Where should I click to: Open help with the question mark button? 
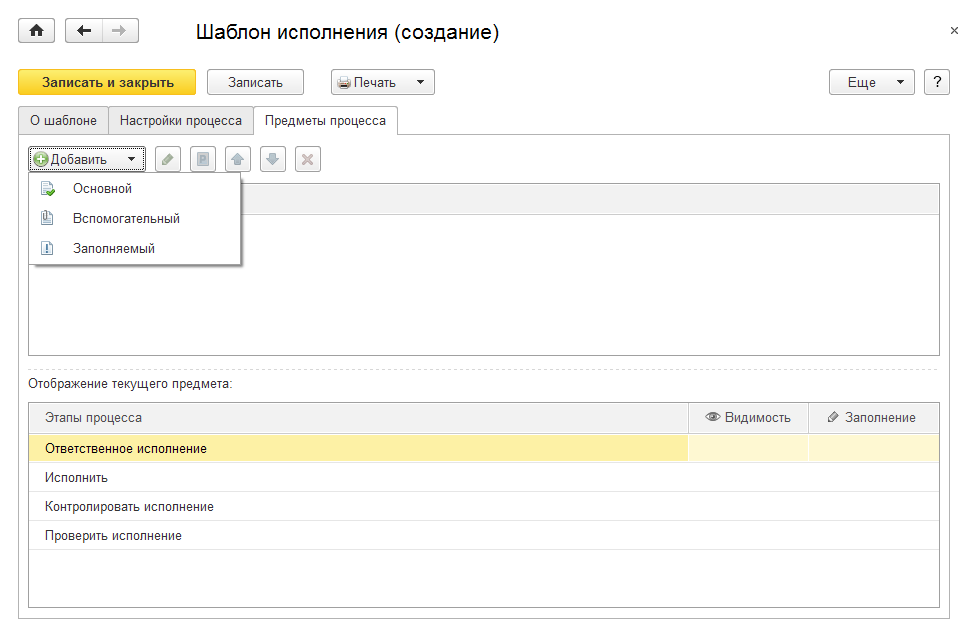937,82
